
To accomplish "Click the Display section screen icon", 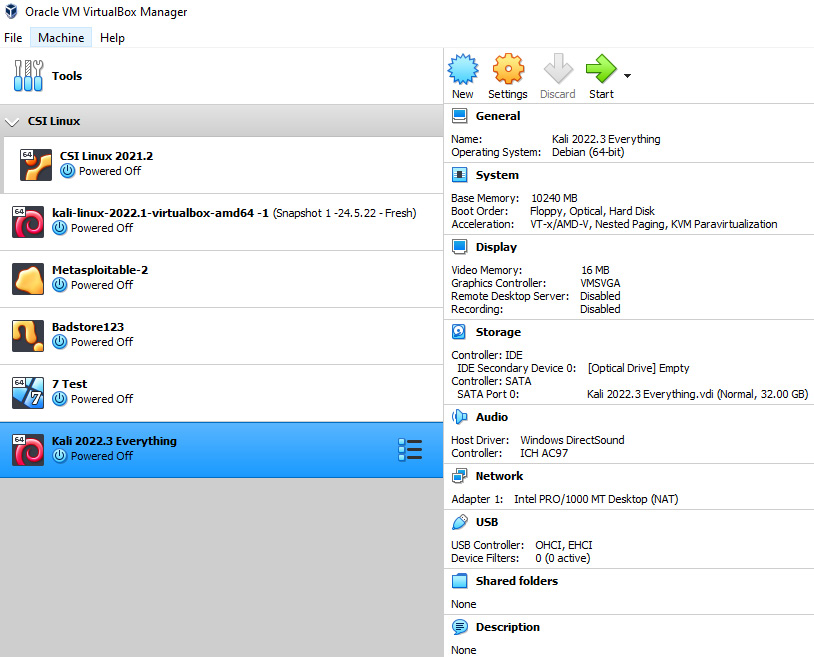I will [x=459, y=247].
